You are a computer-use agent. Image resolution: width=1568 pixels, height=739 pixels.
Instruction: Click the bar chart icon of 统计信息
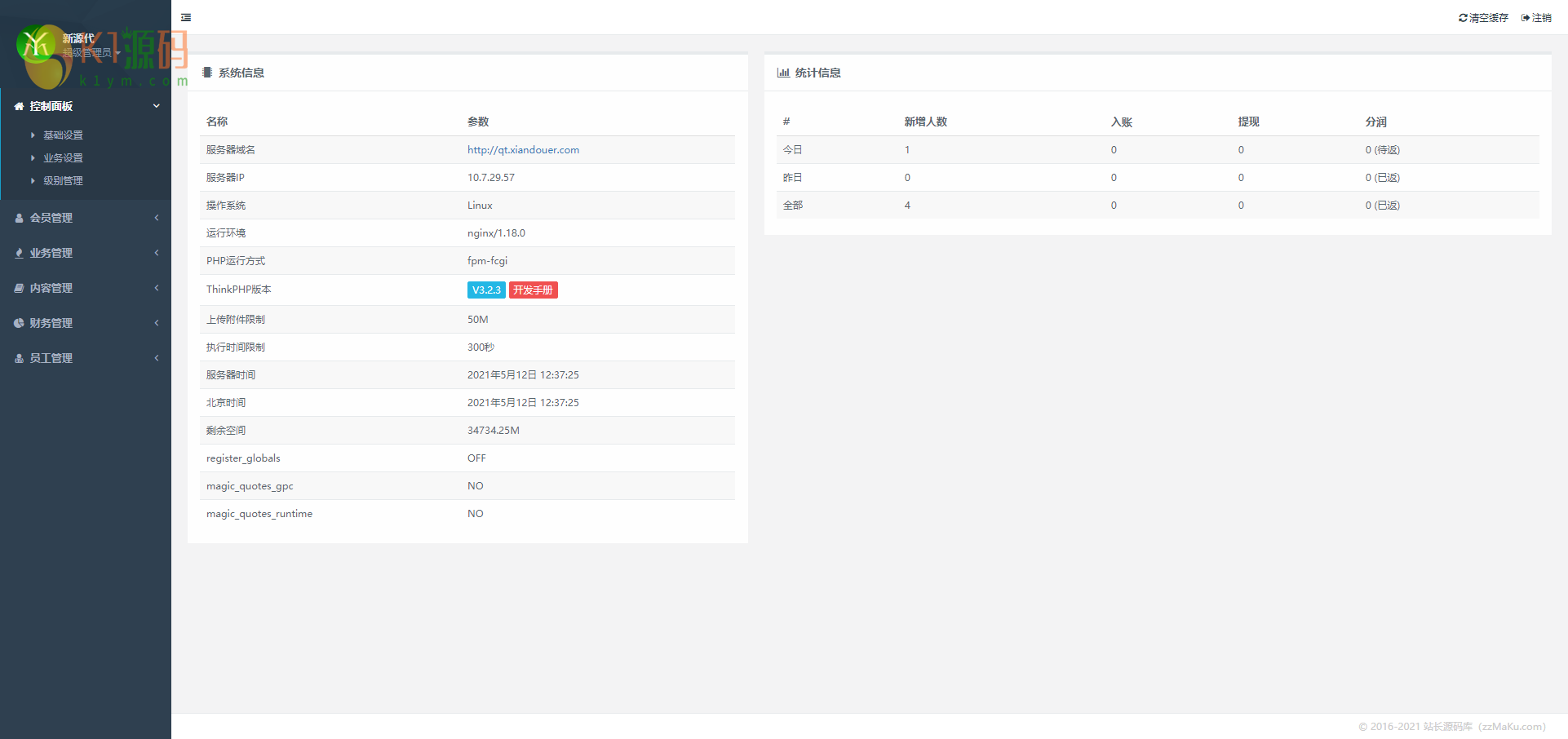(x=783, y=73)
